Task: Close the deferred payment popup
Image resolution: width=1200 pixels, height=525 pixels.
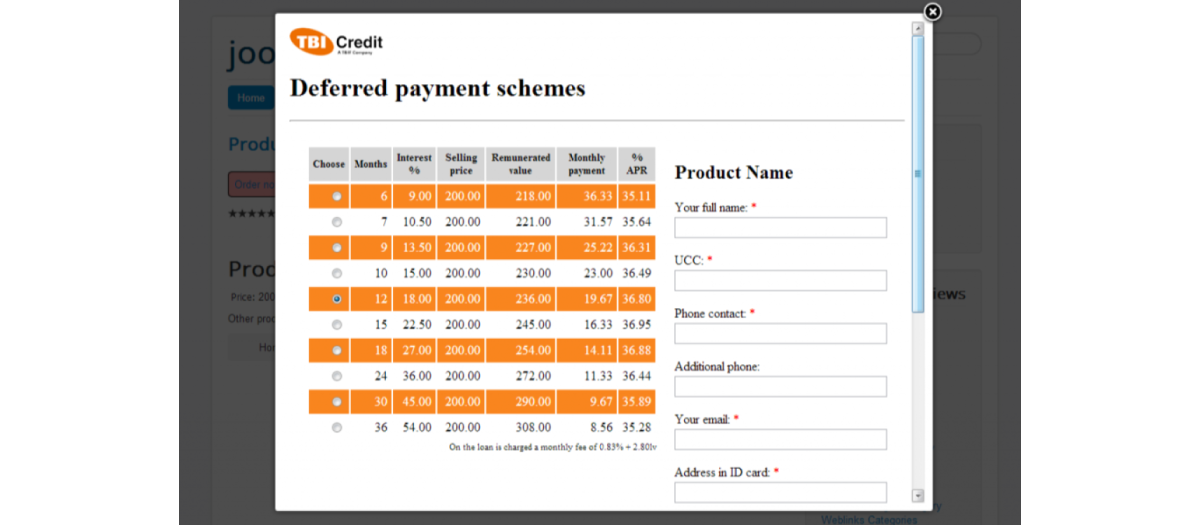Action: tap(932, 12)
